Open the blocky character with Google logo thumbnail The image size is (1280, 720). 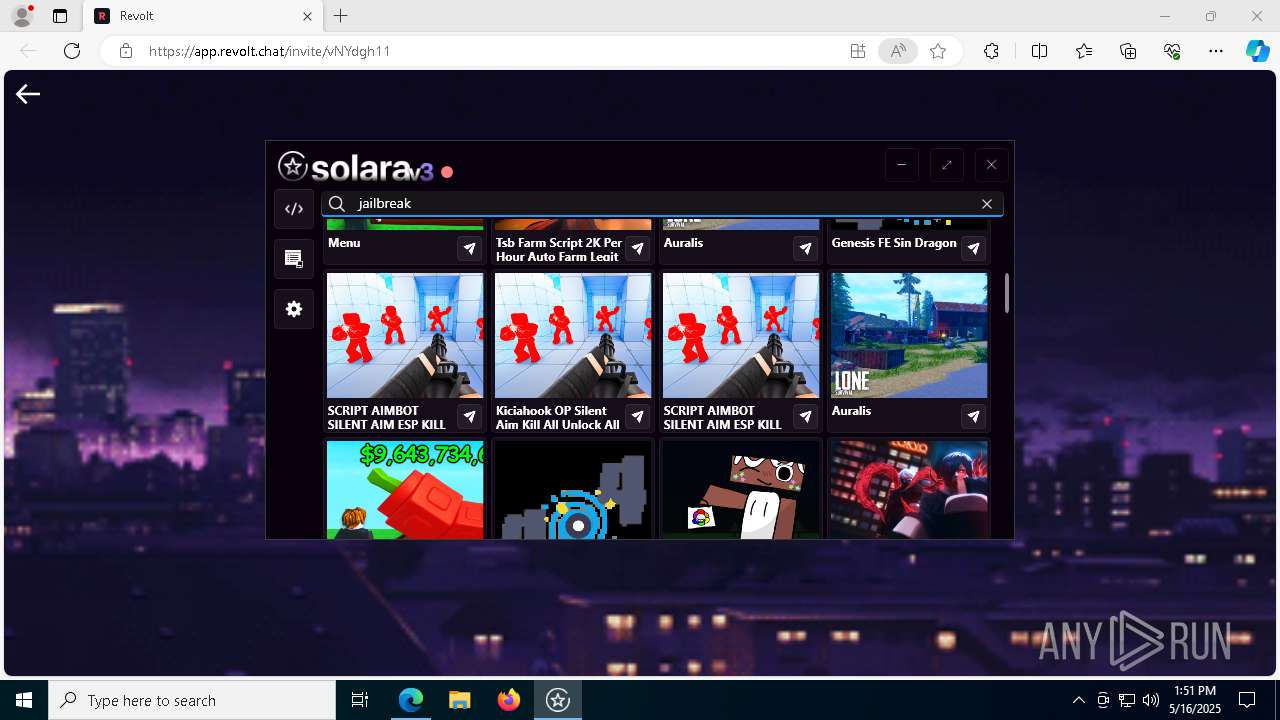(741, 490)
